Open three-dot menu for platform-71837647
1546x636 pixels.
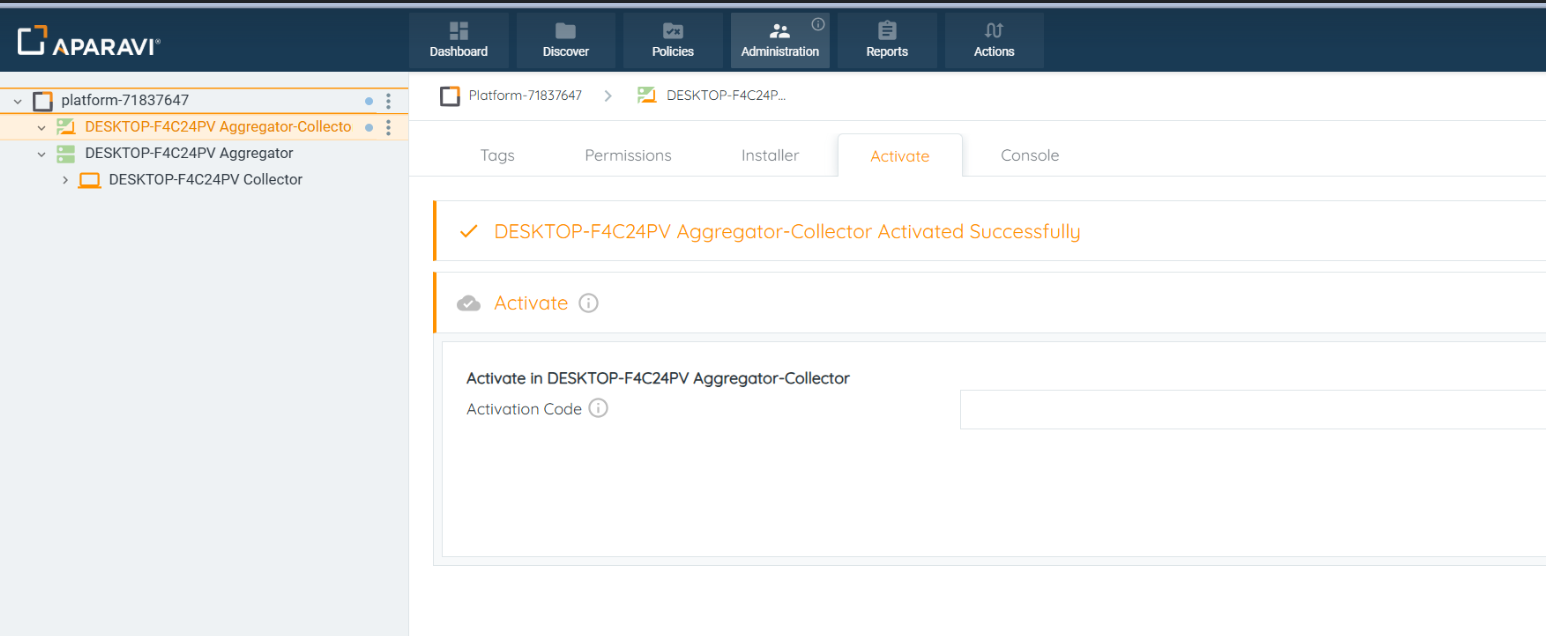click(389, 101)
